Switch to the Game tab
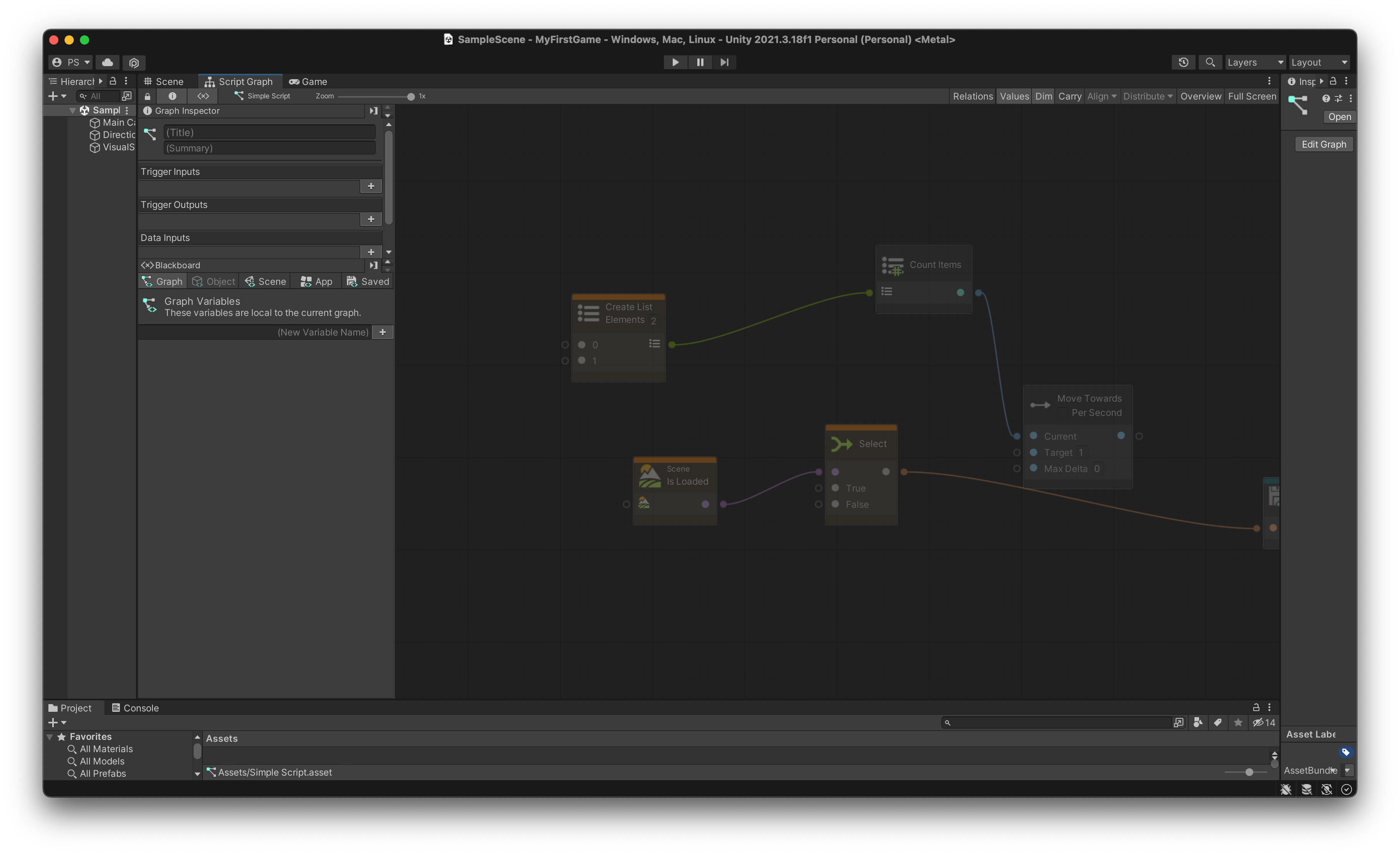Screen dimensions: 1400x854 coord(309,81)
